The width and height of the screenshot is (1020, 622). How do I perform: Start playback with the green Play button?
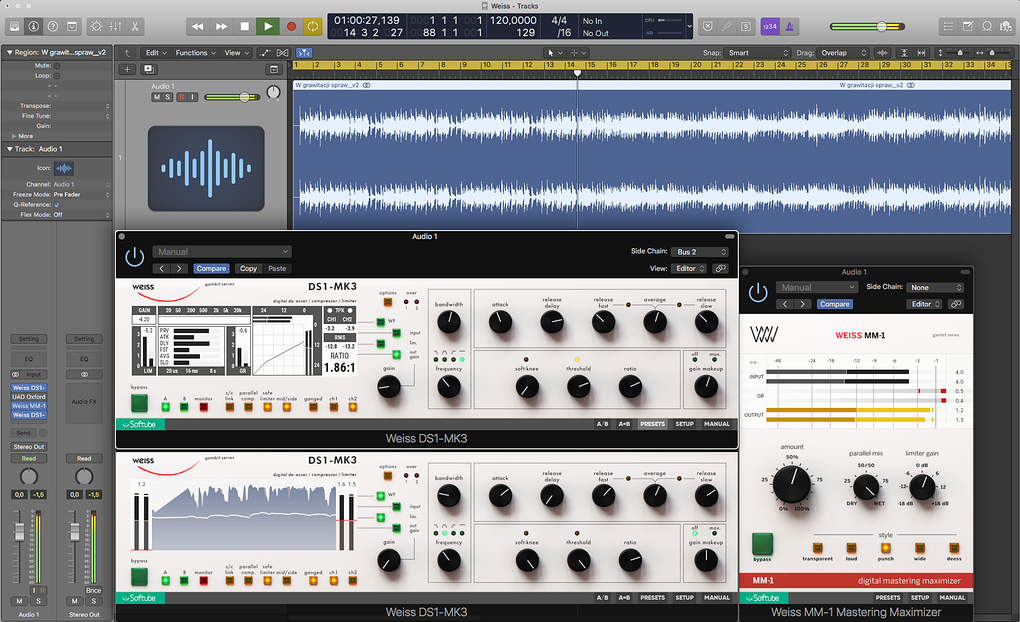(267, 27)
